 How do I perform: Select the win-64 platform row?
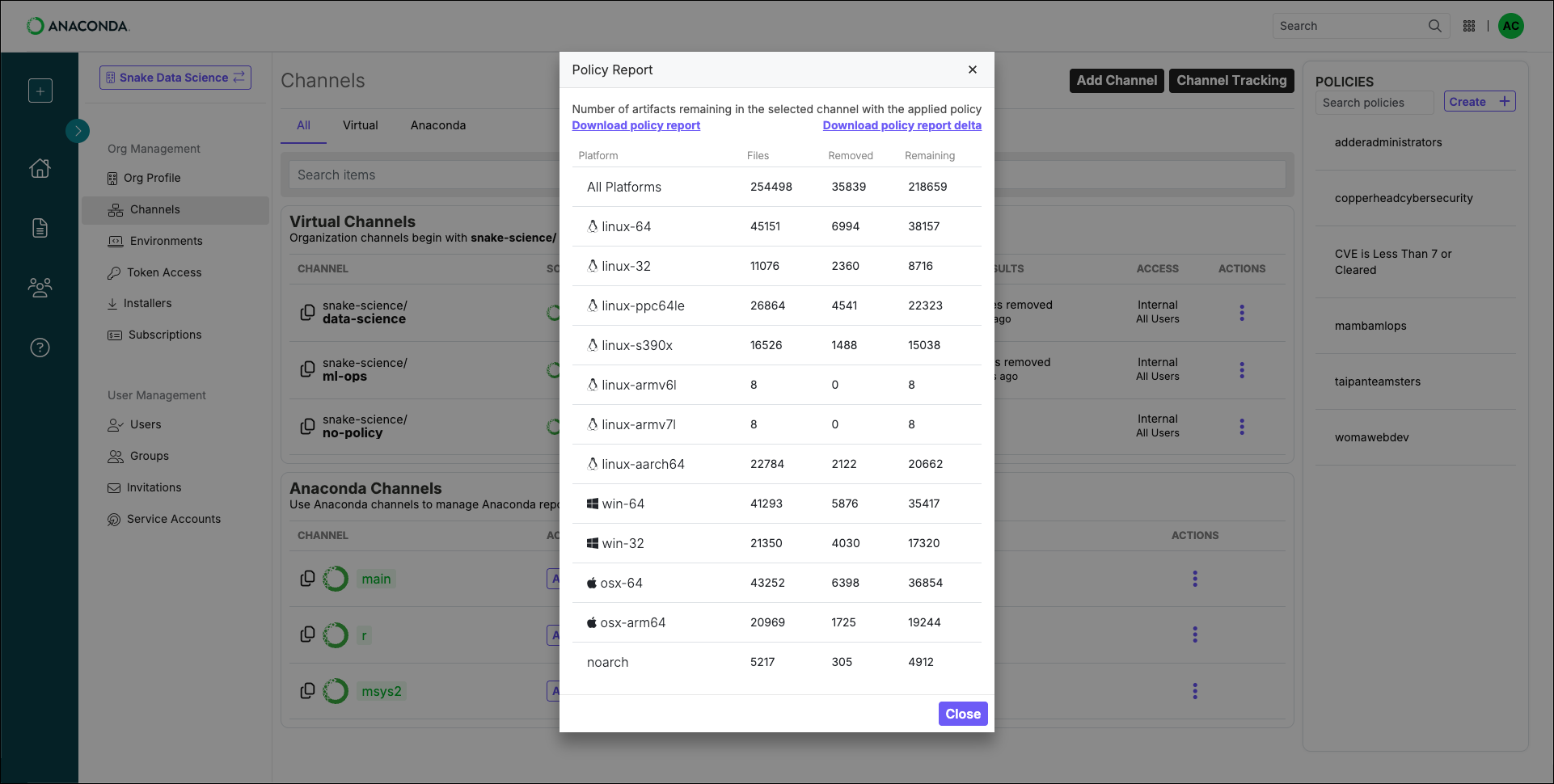(777, 504)
